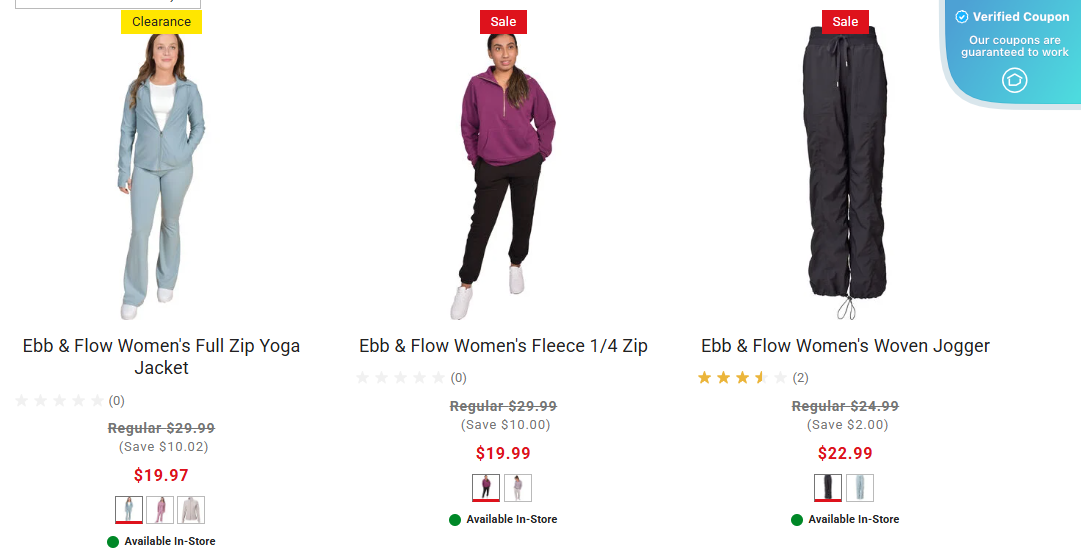Viewport: 1081px width, 550px height.
Task: Select pink color swatch for Yoga Jacket
Action: click(x=160, y=510)
